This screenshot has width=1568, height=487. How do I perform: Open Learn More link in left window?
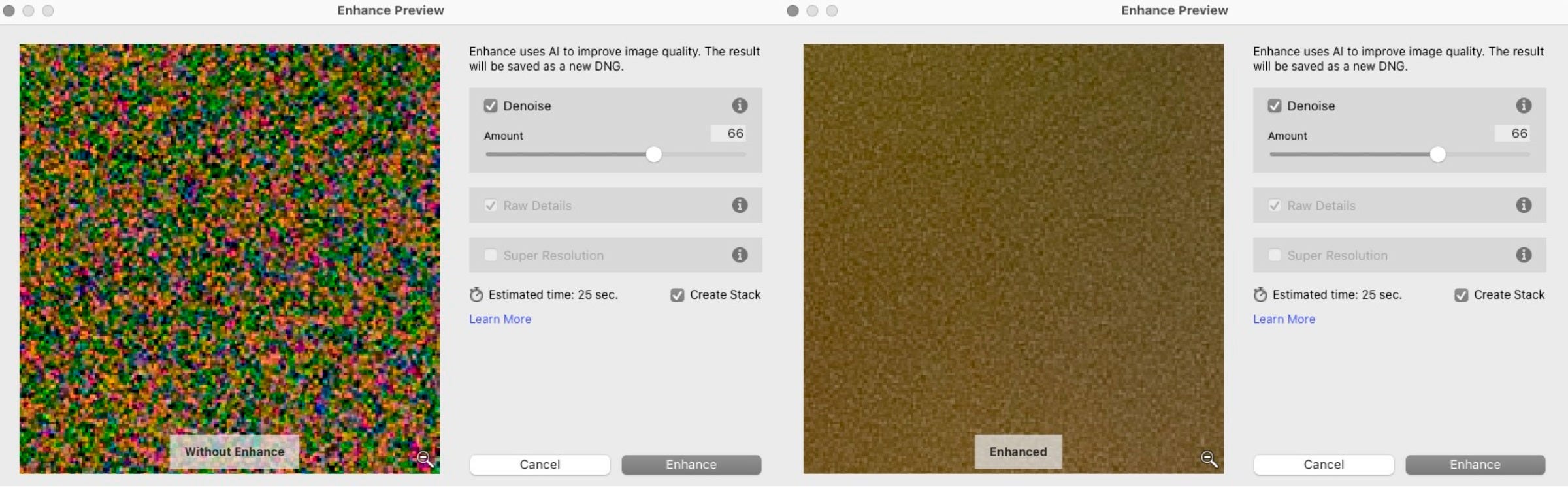tap(500, 319)
